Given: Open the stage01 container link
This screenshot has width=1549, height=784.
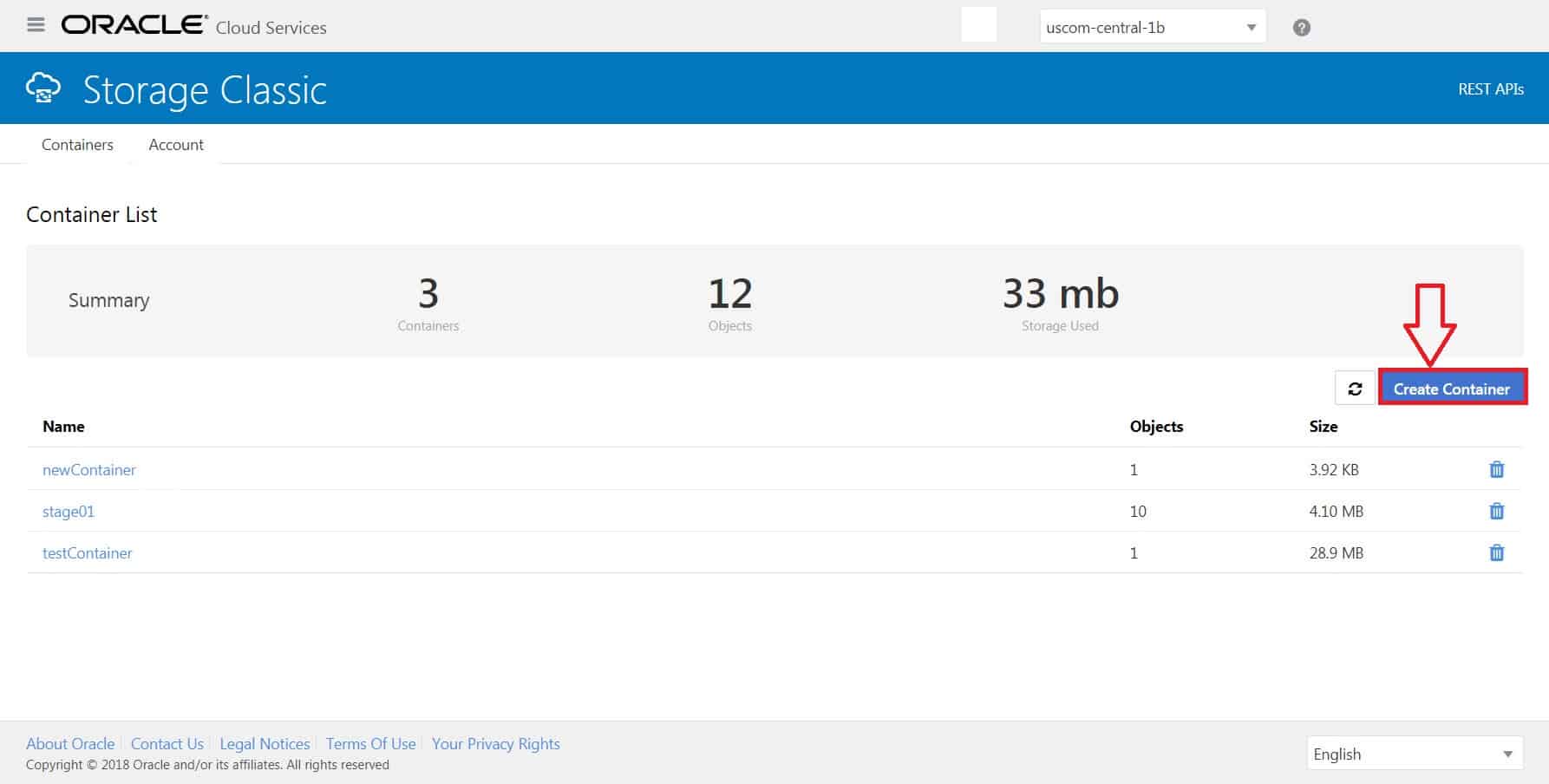Looking at the screenshot, I should coord(69,511).
